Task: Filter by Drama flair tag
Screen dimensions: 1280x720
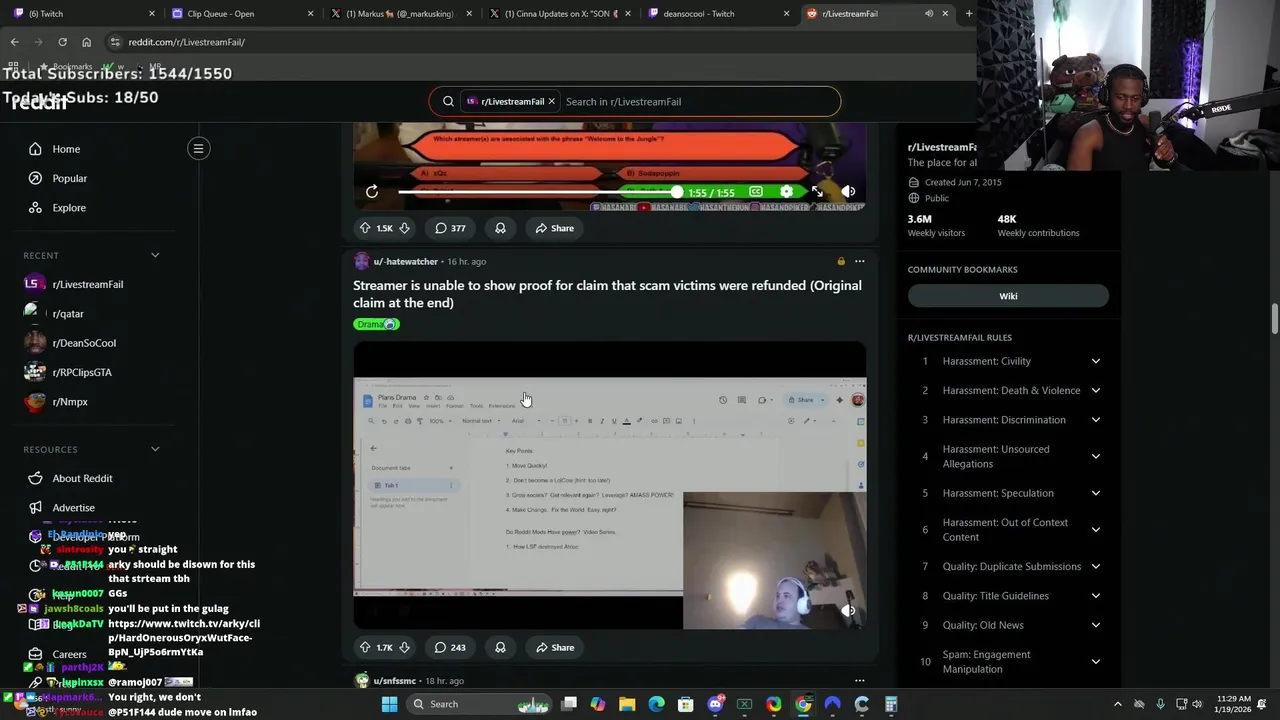Action: click(x=376, y=324)
